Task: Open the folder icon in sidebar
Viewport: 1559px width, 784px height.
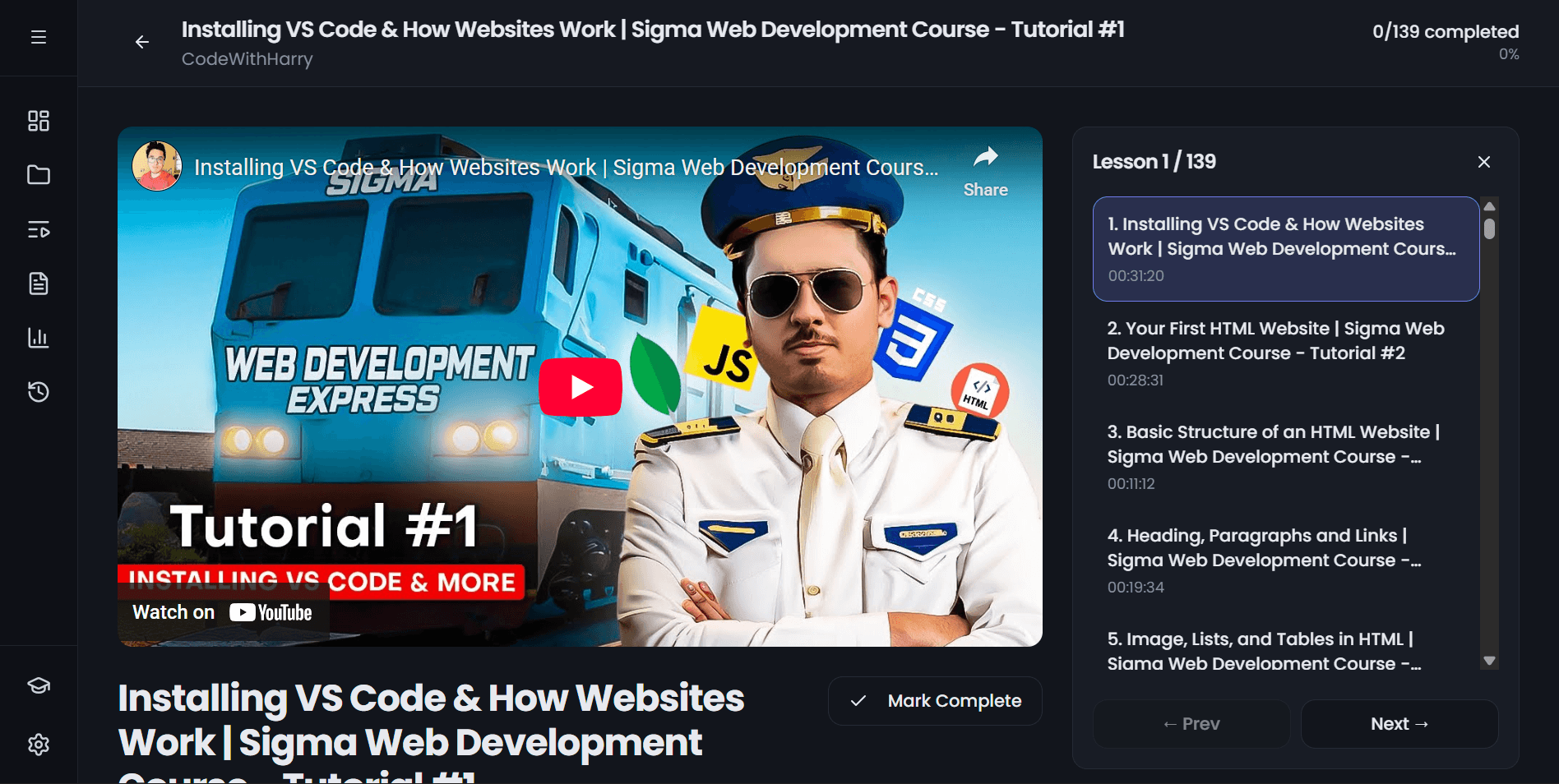Action: pos(39,175)
